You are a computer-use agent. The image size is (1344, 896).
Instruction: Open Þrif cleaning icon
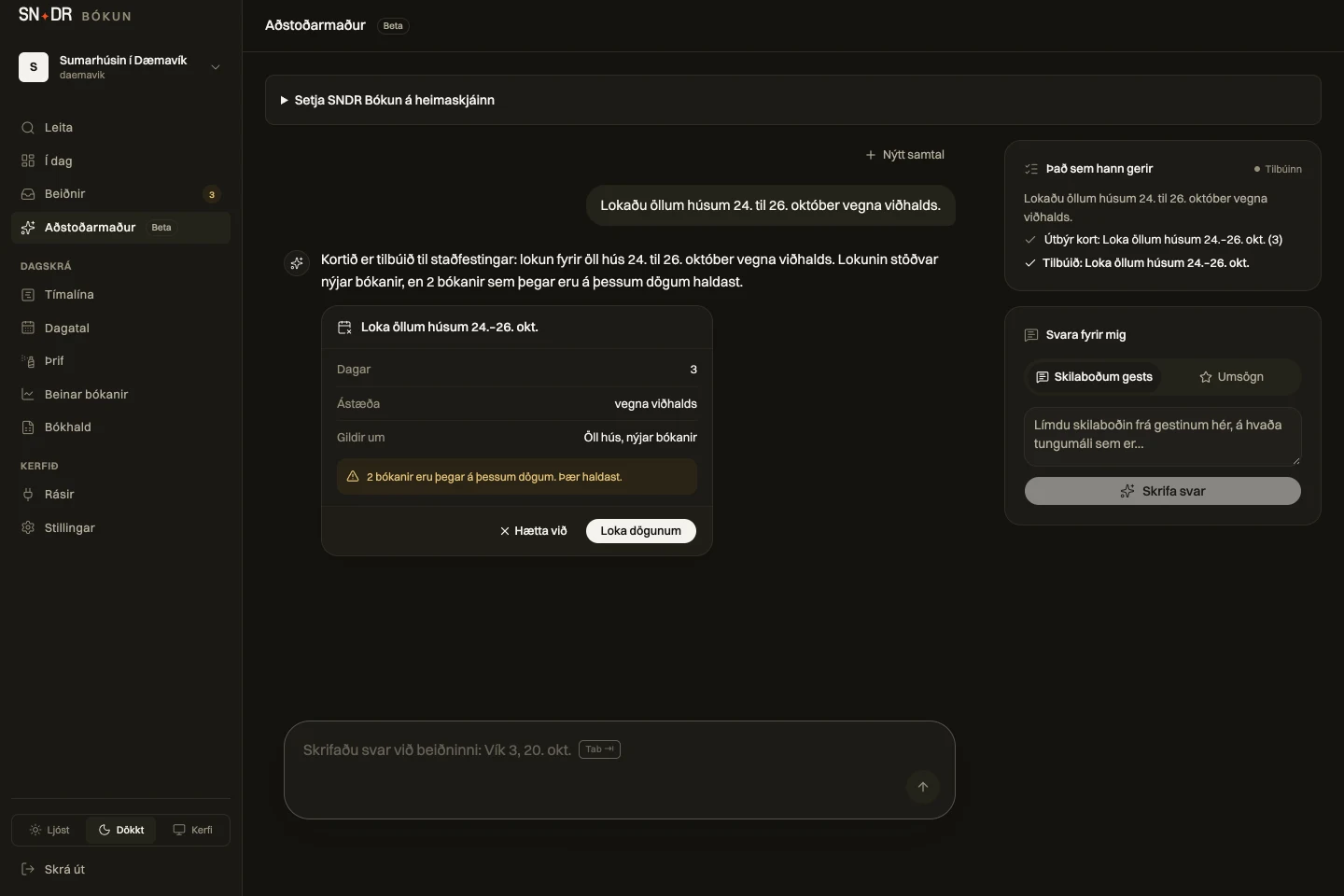pyautogui.click(x=28, y=361)
